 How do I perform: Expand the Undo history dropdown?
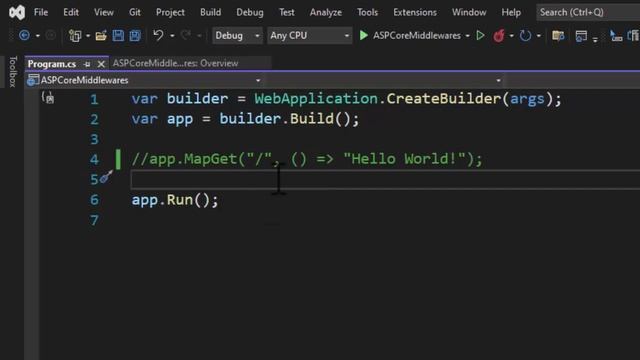pos(172,36)
